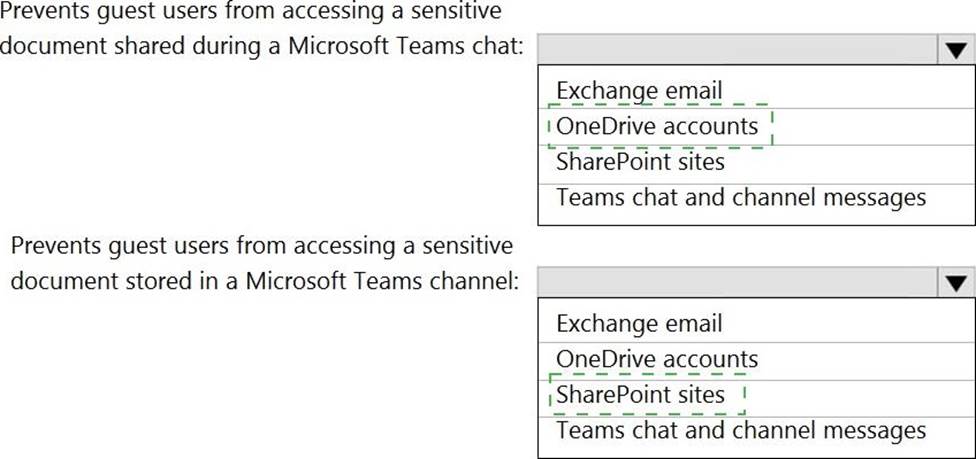The height and width of the screenshot is (459, 976).
Task: Select 'Exchange email' in the Teams chat question list
Action: point(639,91)
